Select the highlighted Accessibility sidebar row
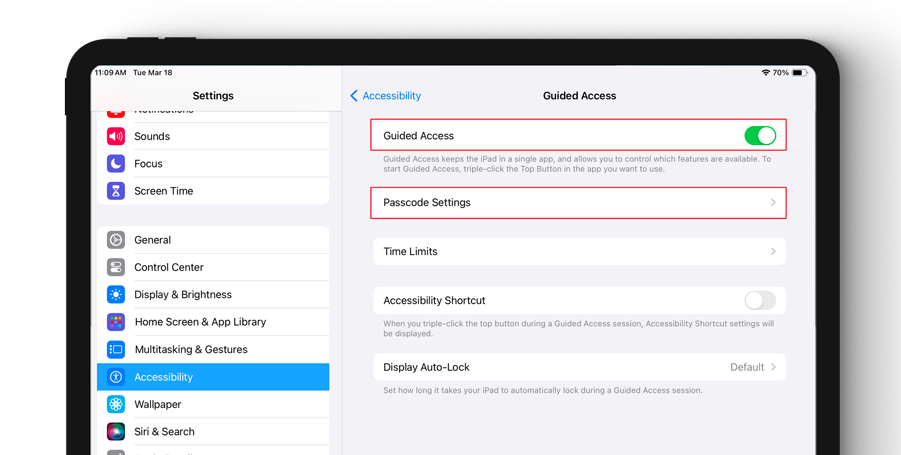This screenshot has height=455, width=901. tap(213, 377)
